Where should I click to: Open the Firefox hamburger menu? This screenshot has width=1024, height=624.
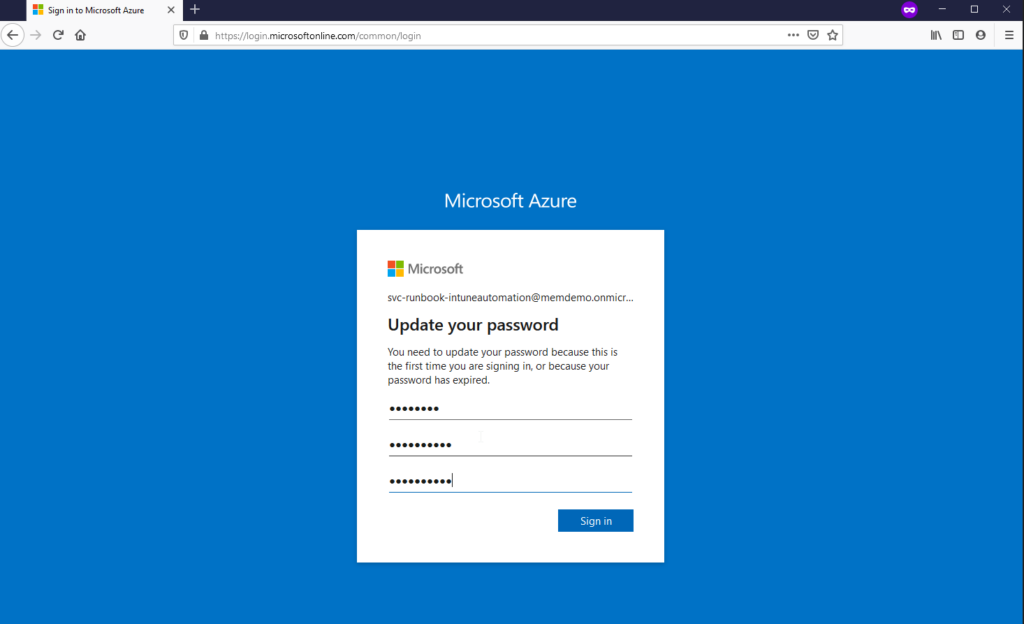[x=1009, y=35]
